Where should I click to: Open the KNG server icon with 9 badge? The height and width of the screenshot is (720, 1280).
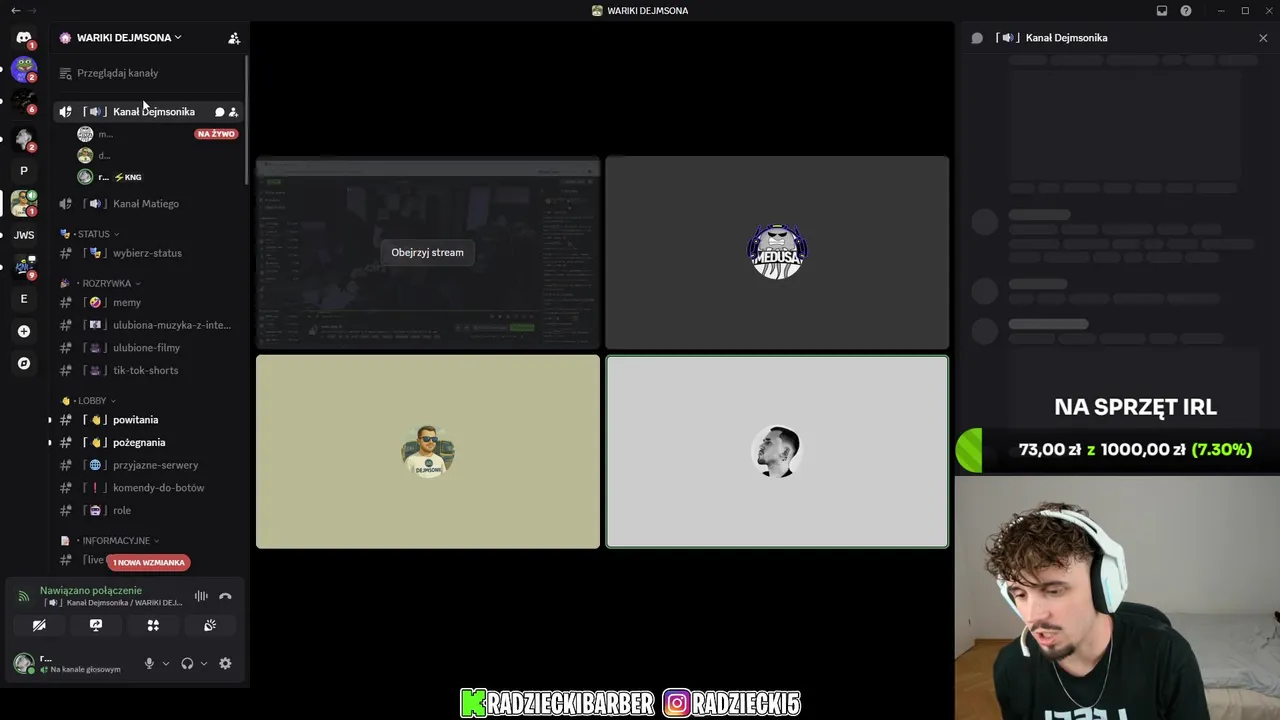coord(24,267)
